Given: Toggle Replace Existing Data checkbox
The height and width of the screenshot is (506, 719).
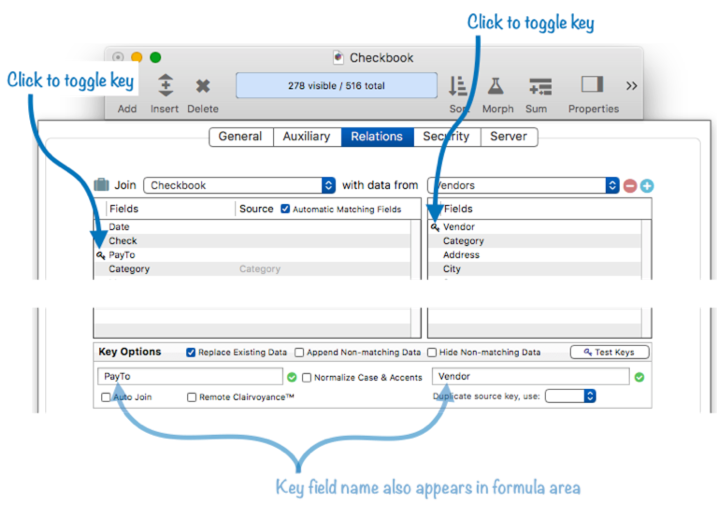Looking at the screenshot, I should coord(191,352).
